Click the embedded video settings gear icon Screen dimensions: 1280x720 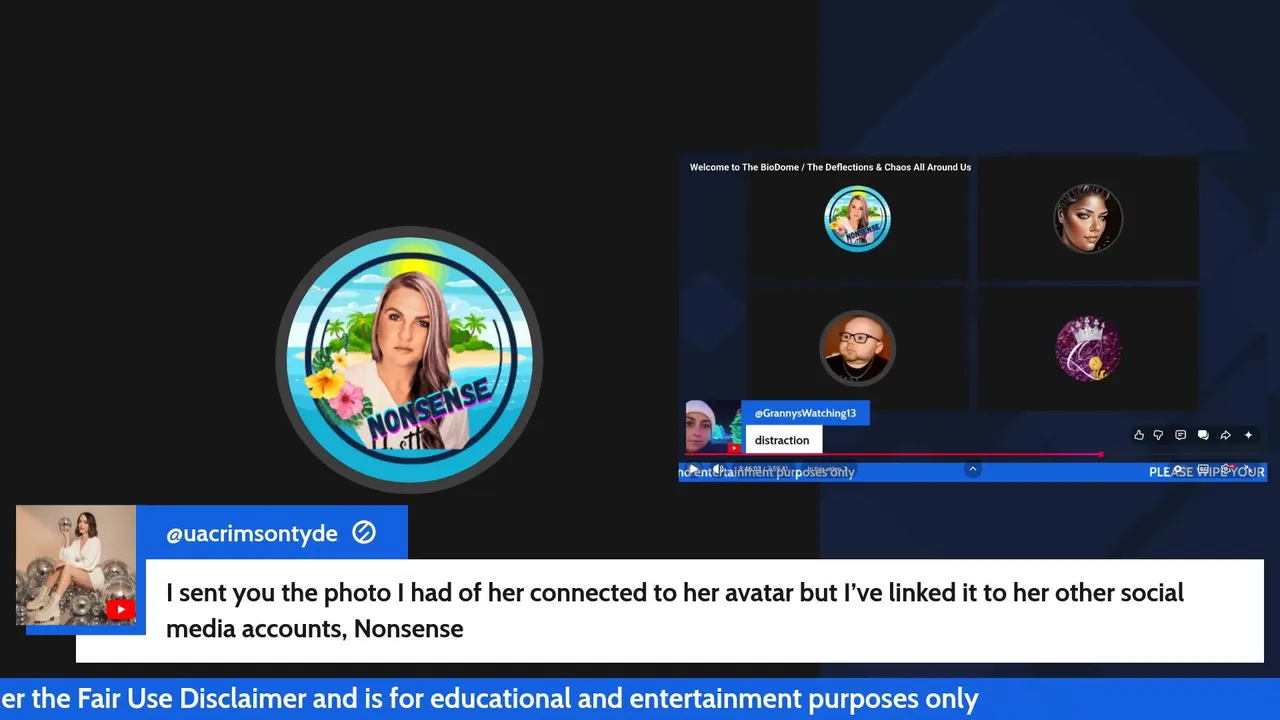(x=1226, y=469)
